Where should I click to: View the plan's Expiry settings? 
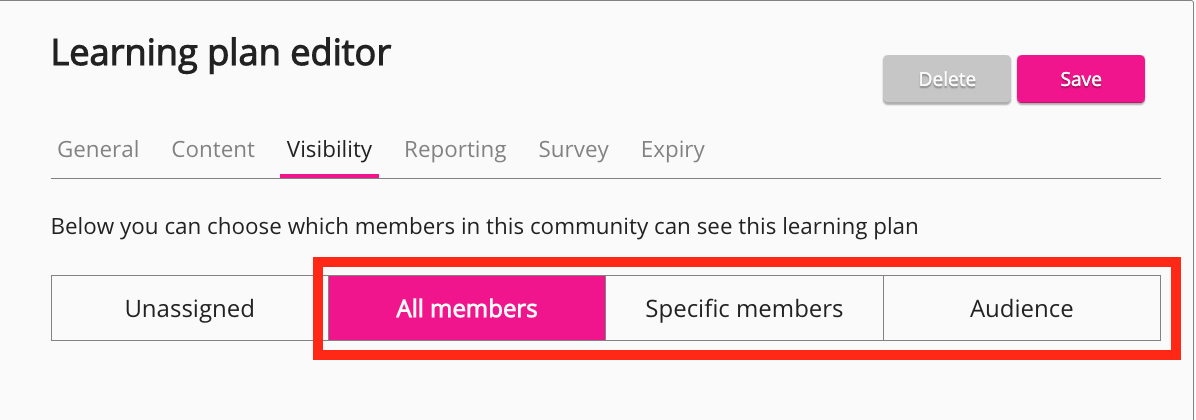[x=672, y=150]
